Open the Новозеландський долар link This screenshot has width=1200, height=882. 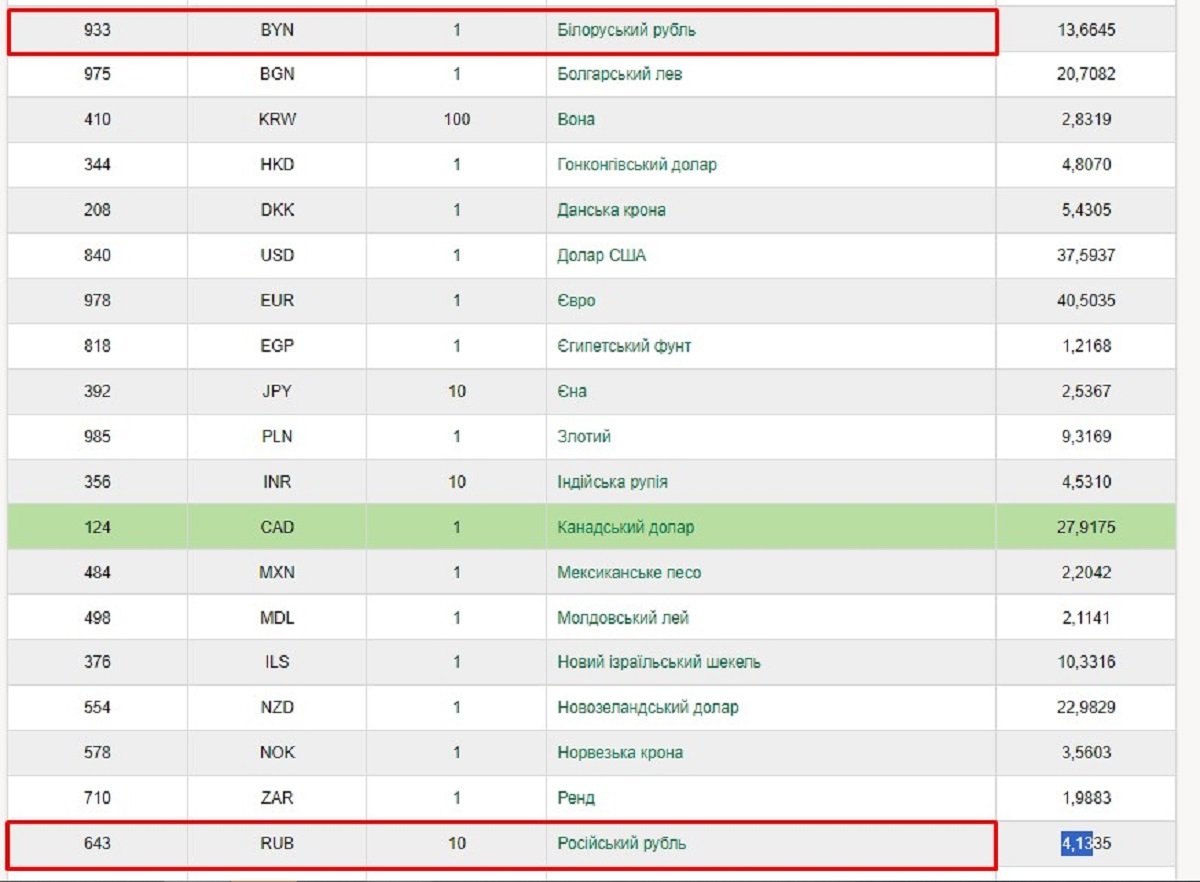click(648, 707)
